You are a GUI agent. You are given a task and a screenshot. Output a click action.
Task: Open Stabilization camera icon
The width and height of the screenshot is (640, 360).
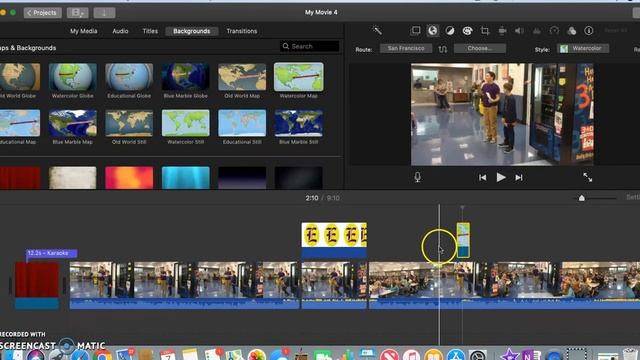(502, 31)
